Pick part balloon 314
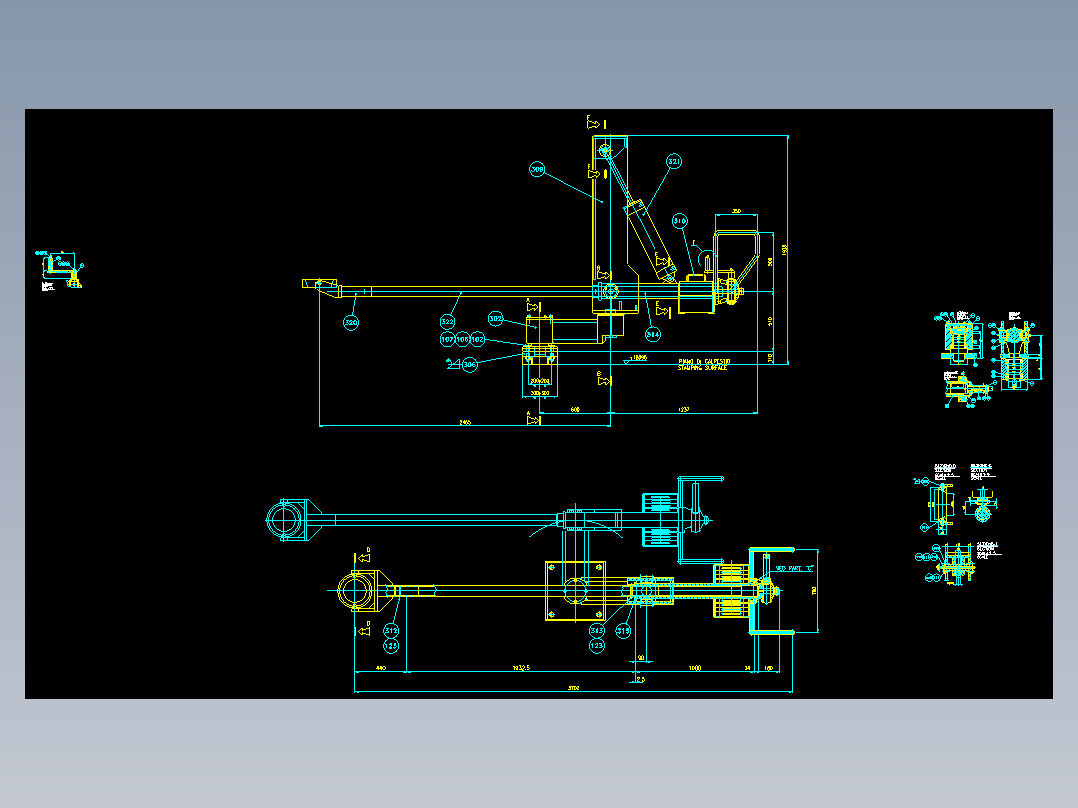The image size is (1078, 808). click(x=652, y=334)
